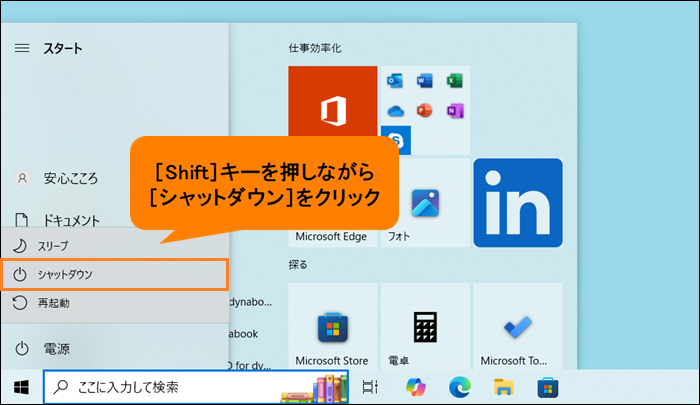This screenshot has width=700, height=405.
Task: Select シャットダウン in the power menu
Action: point(115,274)
